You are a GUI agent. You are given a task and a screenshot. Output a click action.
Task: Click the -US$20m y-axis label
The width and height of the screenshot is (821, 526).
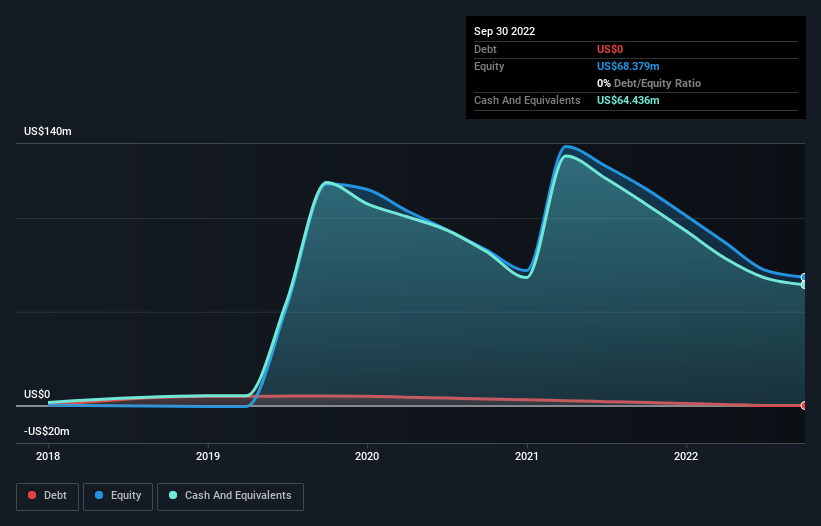tap(47, 431)
